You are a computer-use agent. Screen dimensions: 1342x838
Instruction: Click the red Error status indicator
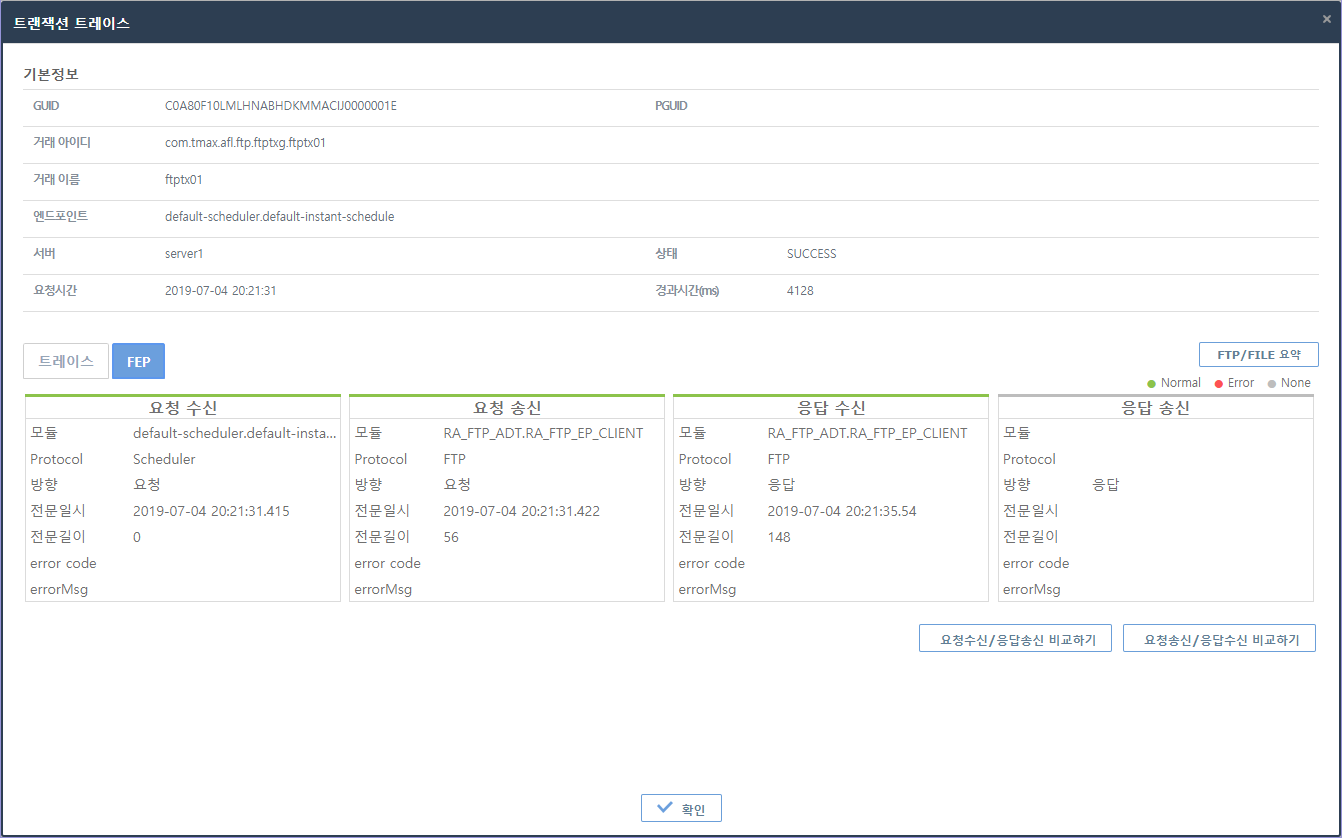tap(1220, 382)
